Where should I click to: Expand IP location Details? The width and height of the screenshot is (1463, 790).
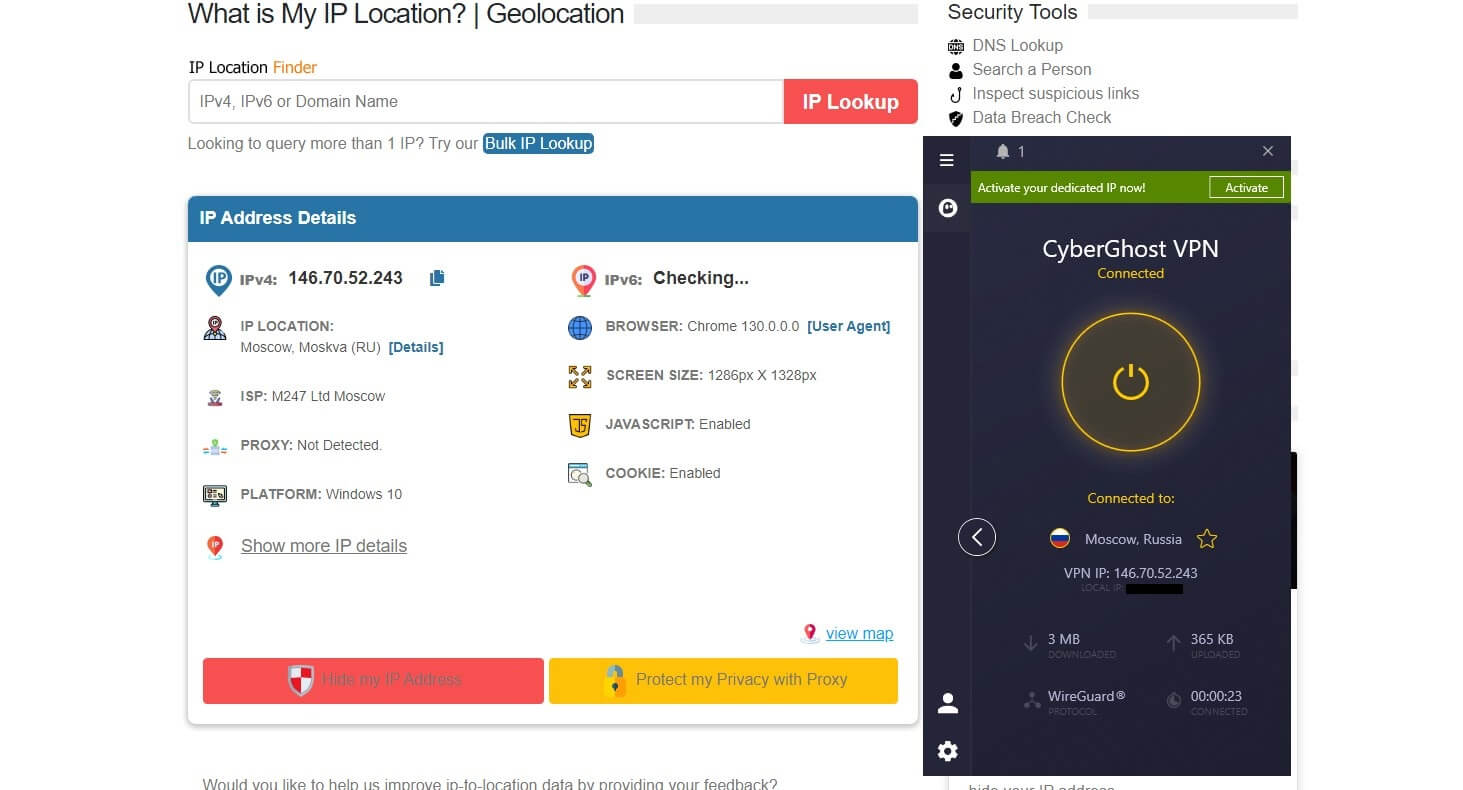click(416, 347)
